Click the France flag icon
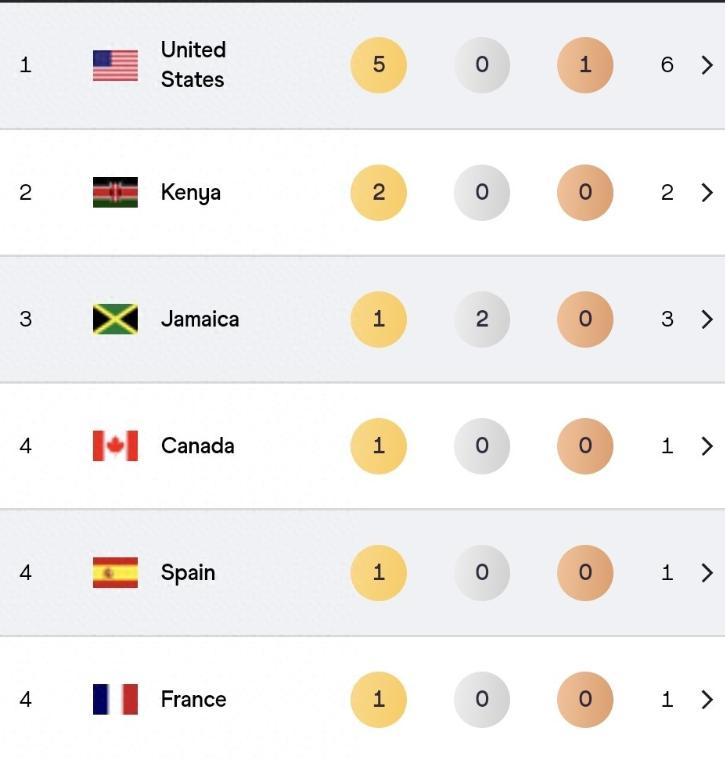 tap(115, 699)
